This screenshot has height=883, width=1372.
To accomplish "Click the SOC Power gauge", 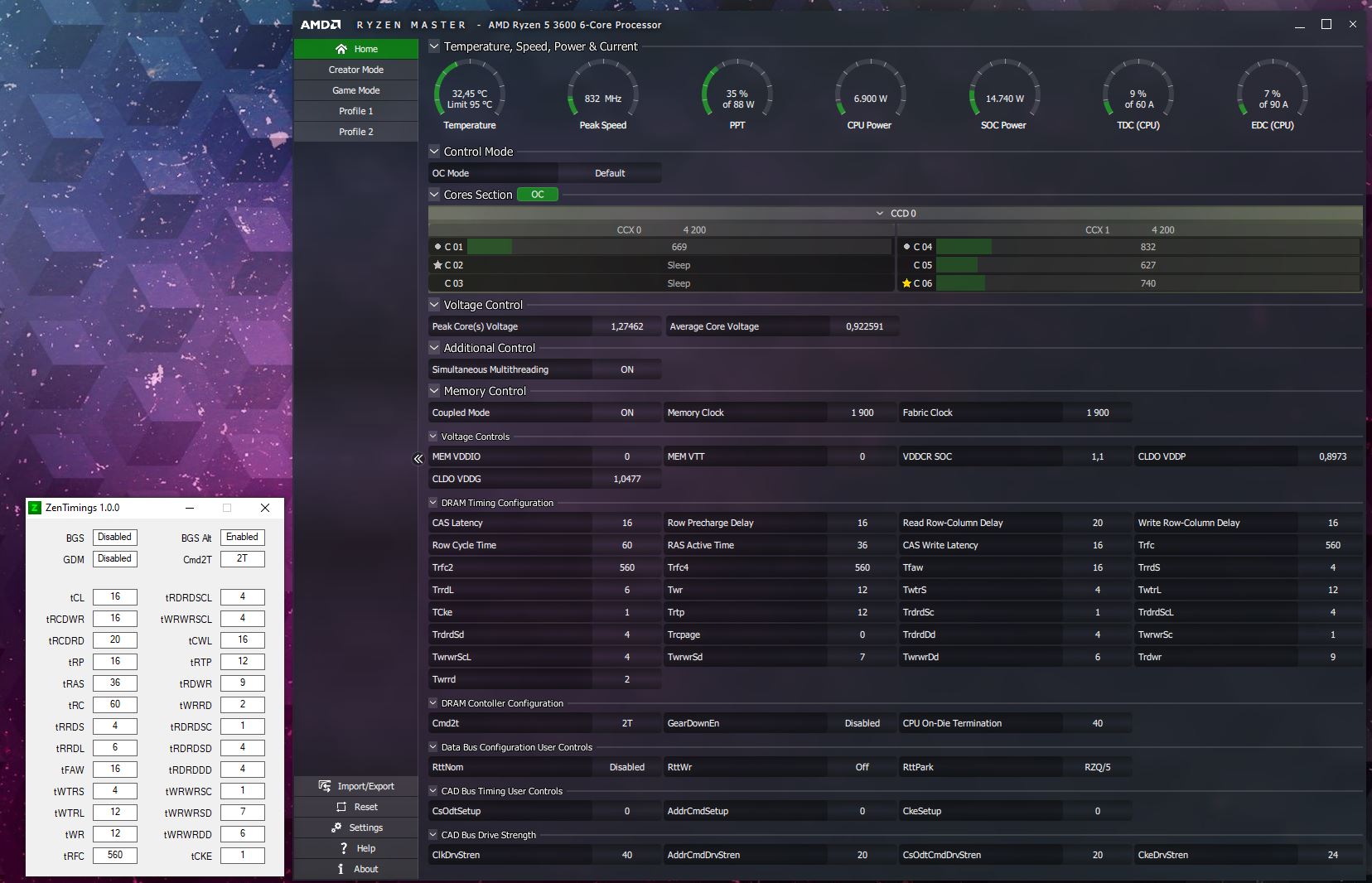I will [1004, 94].
